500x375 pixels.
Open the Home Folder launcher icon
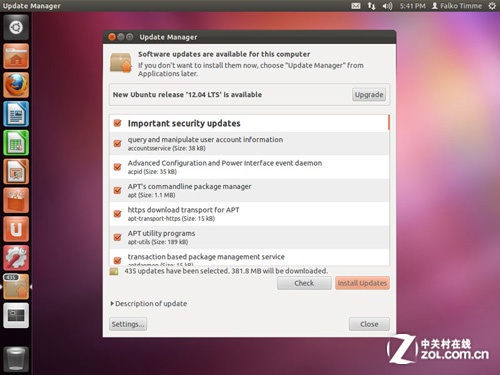(16, 56)
